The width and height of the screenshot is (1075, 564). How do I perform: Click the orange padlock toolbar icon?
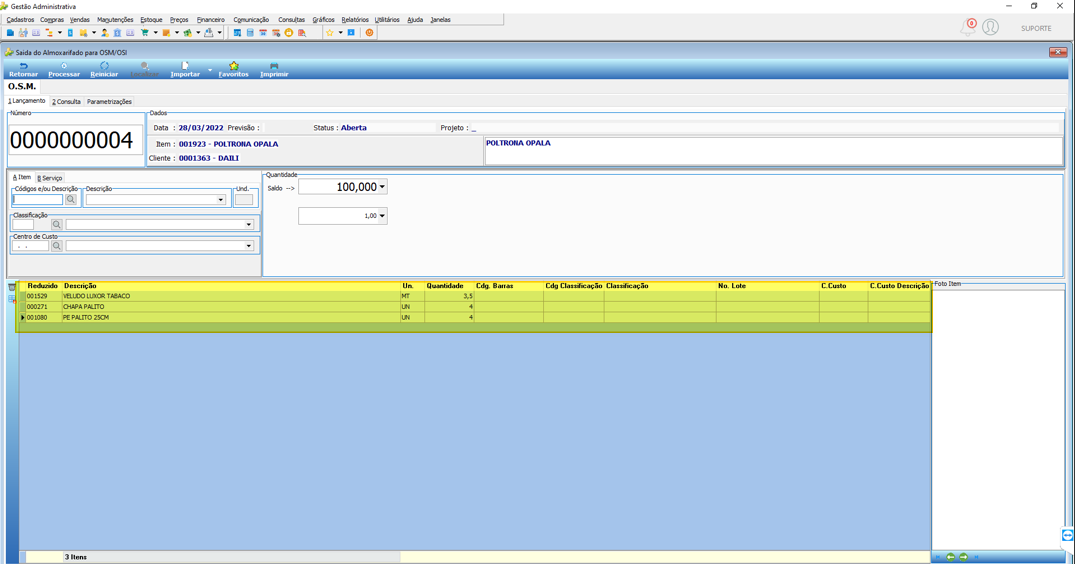pyautogui.click(x=289, y=33)
